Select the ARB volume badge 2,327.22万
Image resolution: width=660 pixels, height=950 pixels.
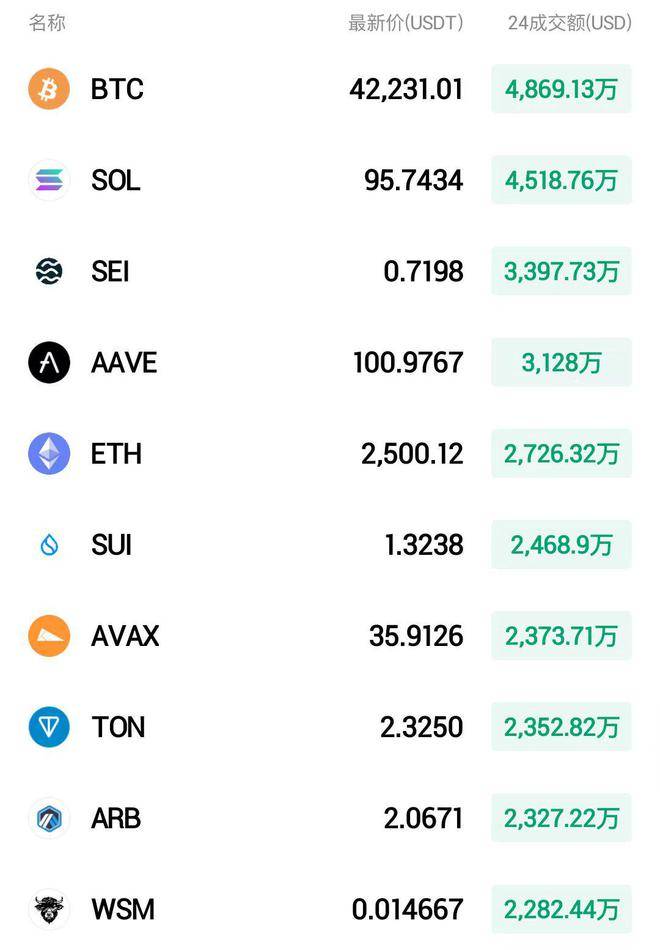coord(561,818)
